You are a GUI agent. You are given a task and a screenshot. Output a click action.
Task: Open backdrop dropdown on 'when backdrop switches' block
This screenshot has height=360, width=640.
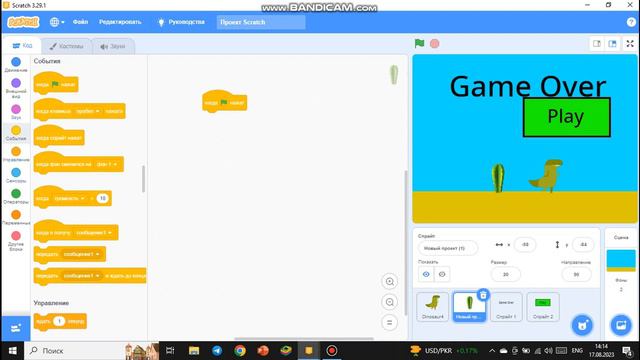[106, 164]
